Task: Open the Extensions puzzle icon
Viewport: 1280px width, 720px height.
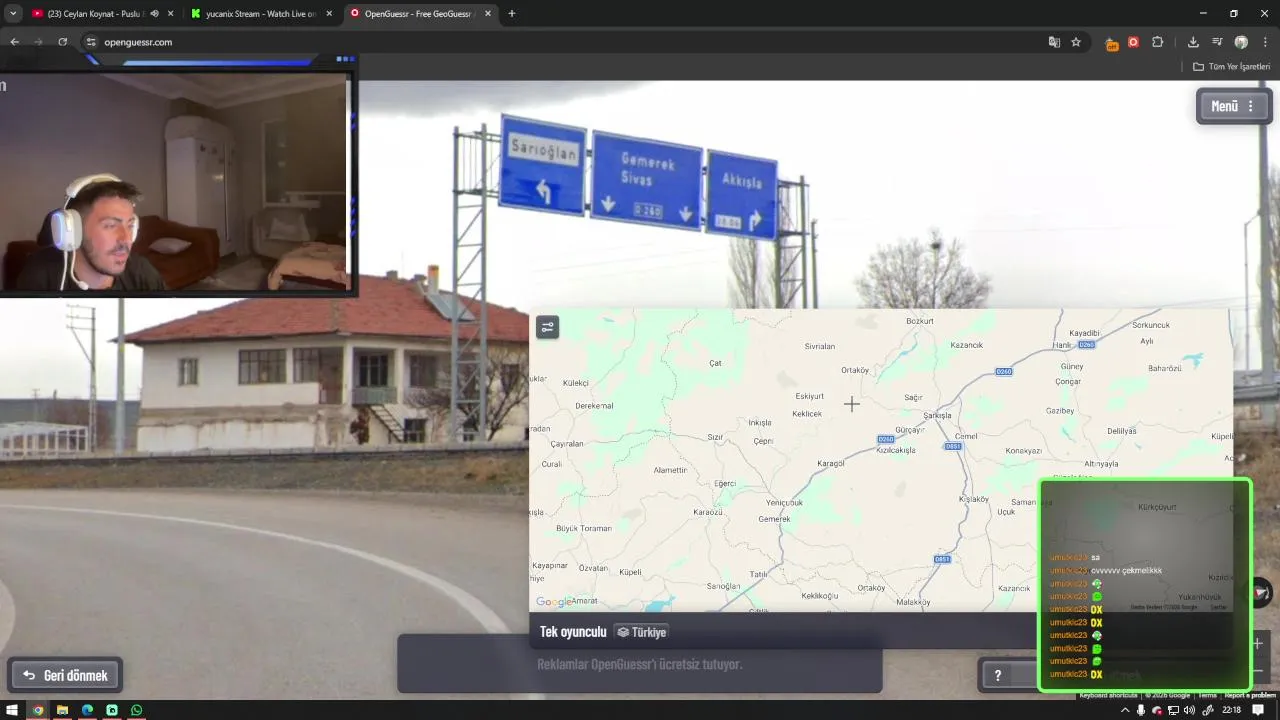Action: point(1158,42)
